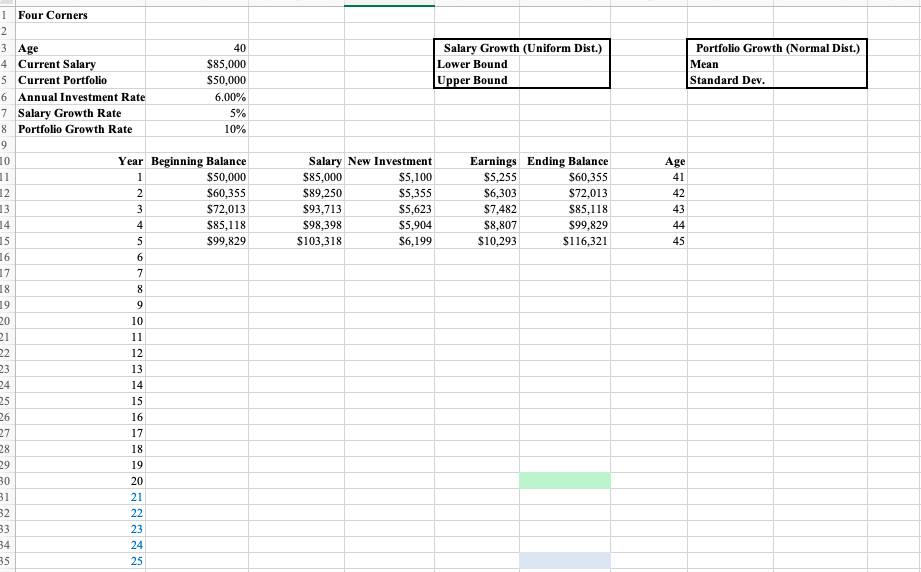The width and height of the screenshot is (921, 572).
Task: Select the empty Lower Bound value cell
Action: (564, 64)
